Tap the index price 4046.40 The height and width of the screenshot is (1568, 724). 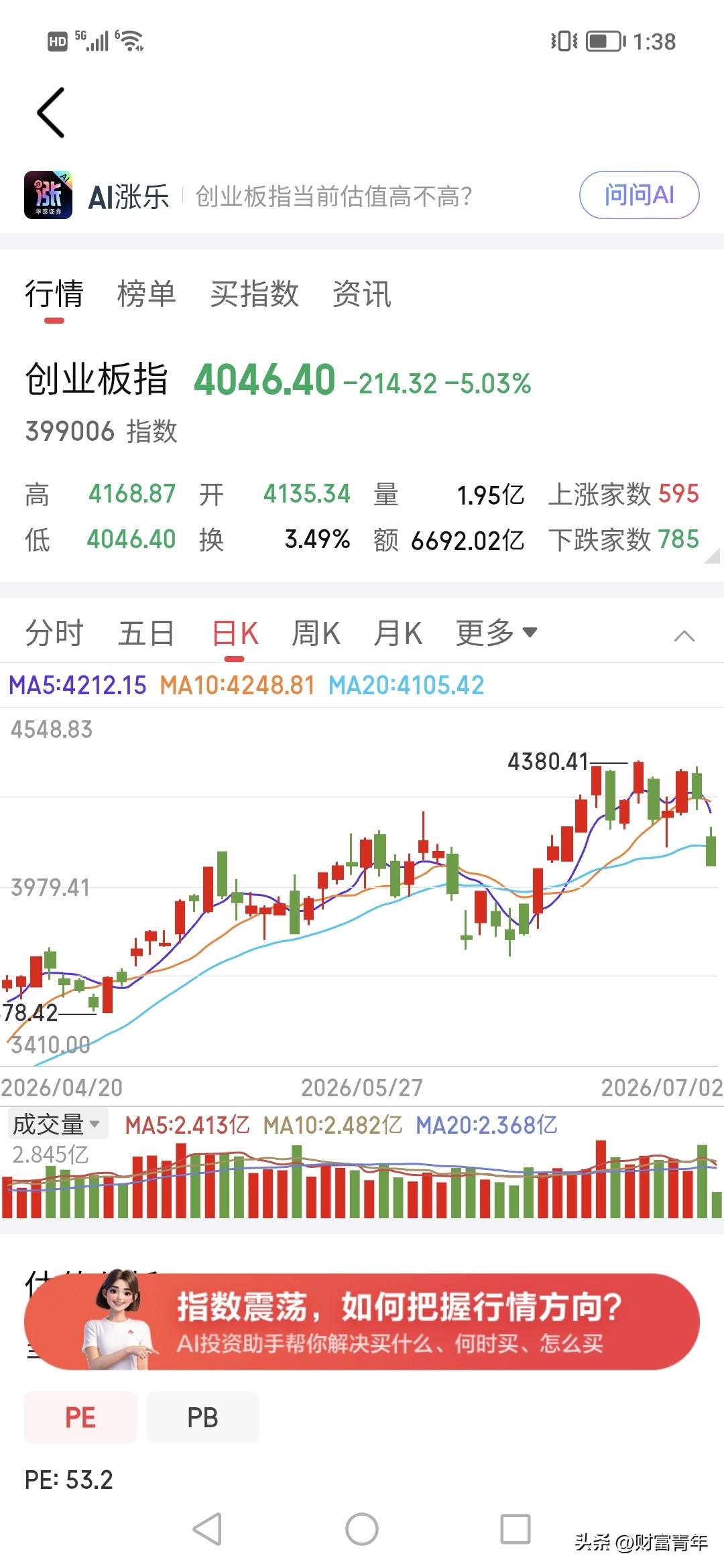tap(265, 380)
